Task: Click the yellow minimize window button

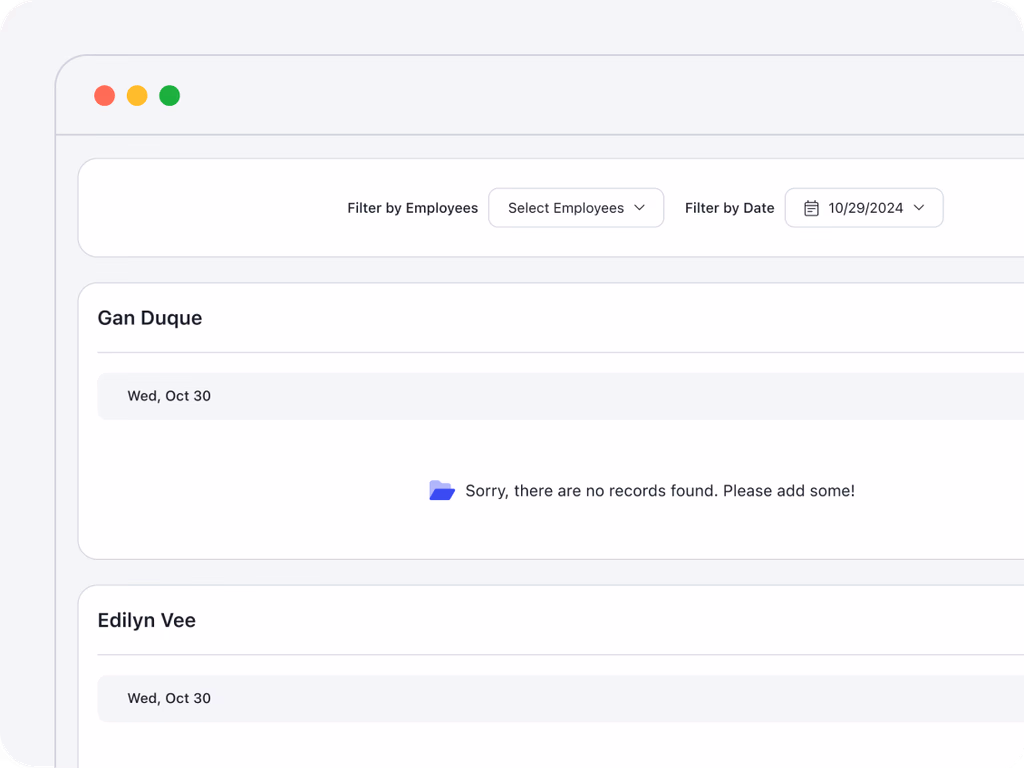Action: click(x=137, y=96)
